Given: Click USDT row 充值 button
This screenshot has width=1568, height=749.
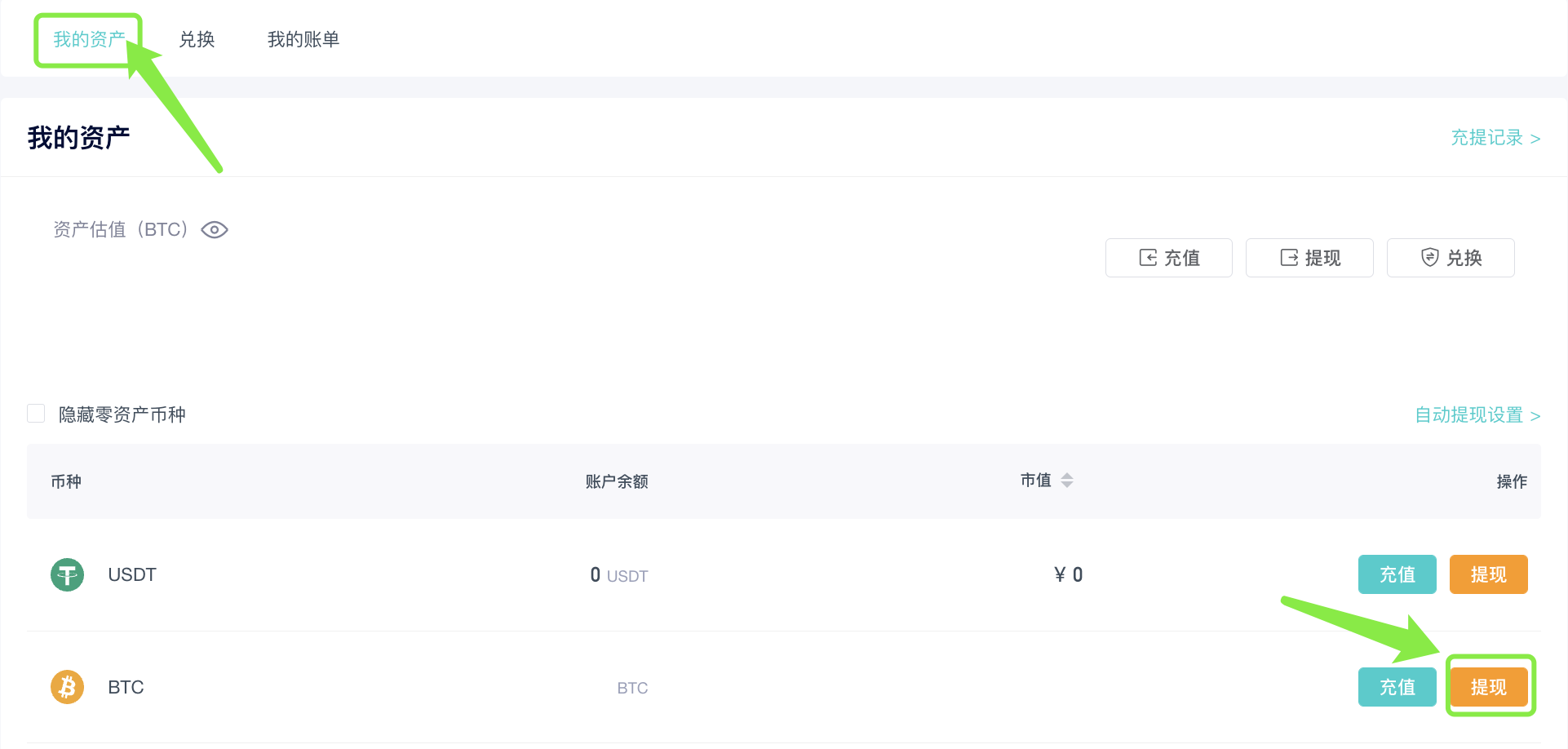Looking at the screenshot, I should click(x=1397, y=574).
